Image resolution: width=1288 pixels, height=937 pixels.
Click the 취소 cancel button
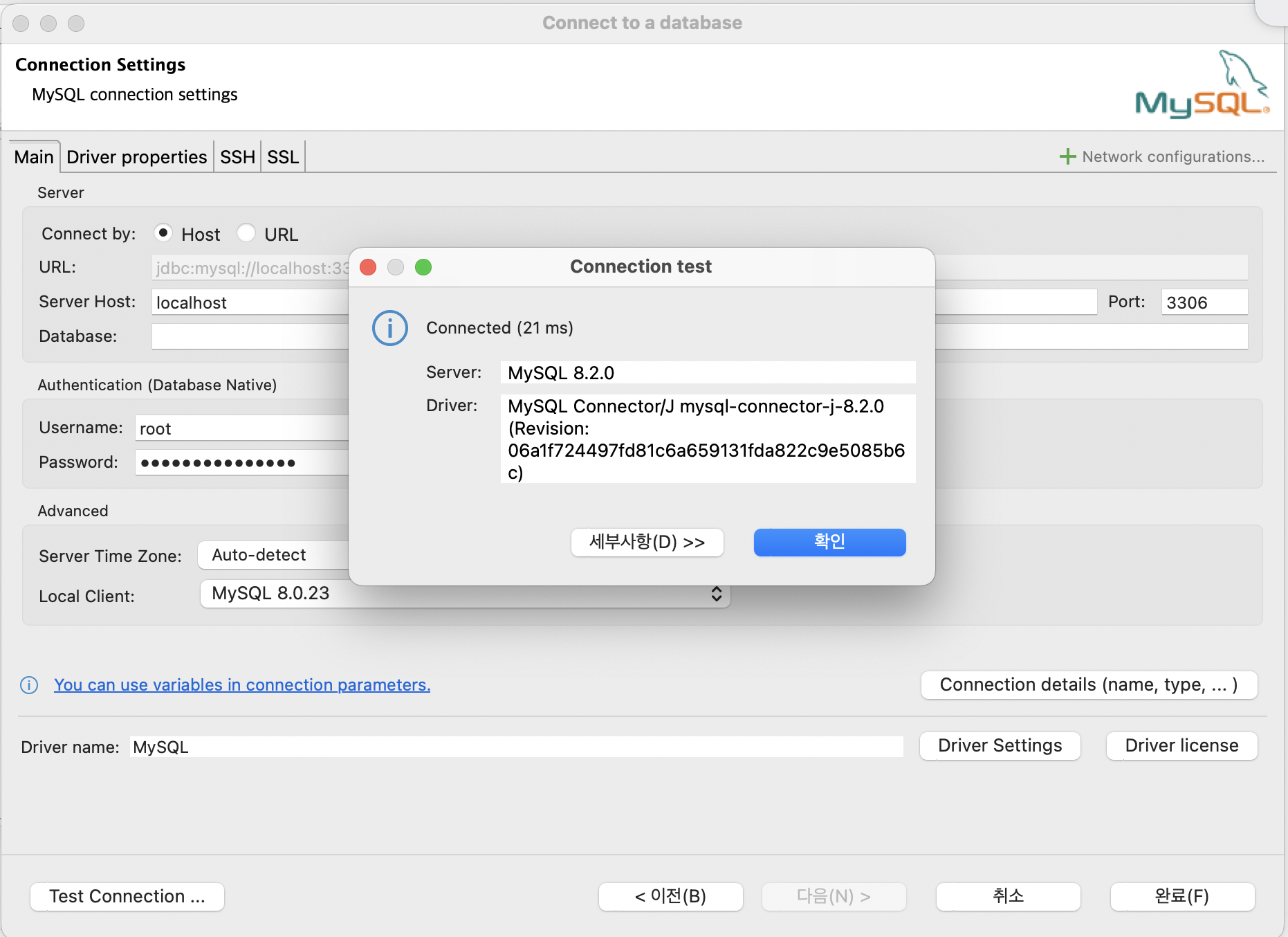pyautogui.click(x=1008, y=896)
